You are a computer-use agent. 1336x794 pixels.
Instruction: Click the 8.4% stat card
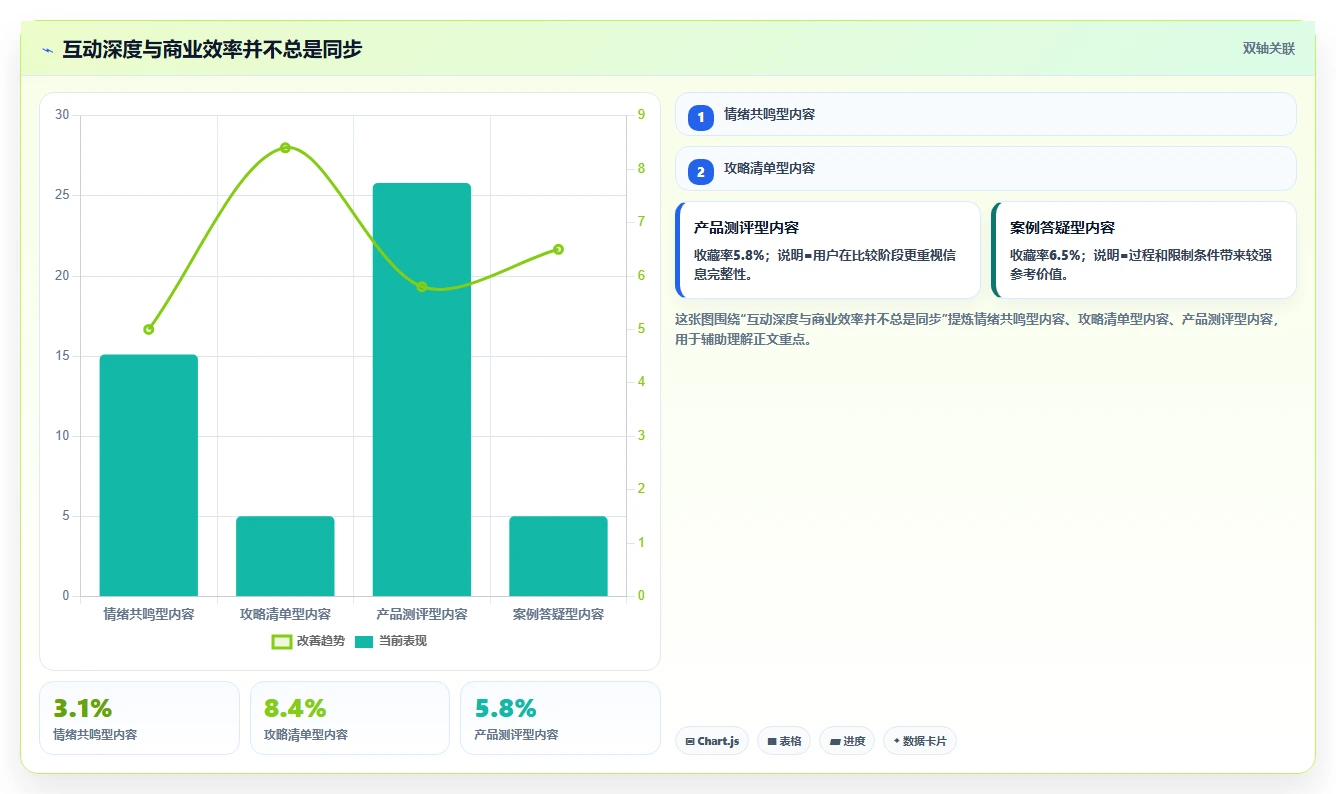pos(350,718)
